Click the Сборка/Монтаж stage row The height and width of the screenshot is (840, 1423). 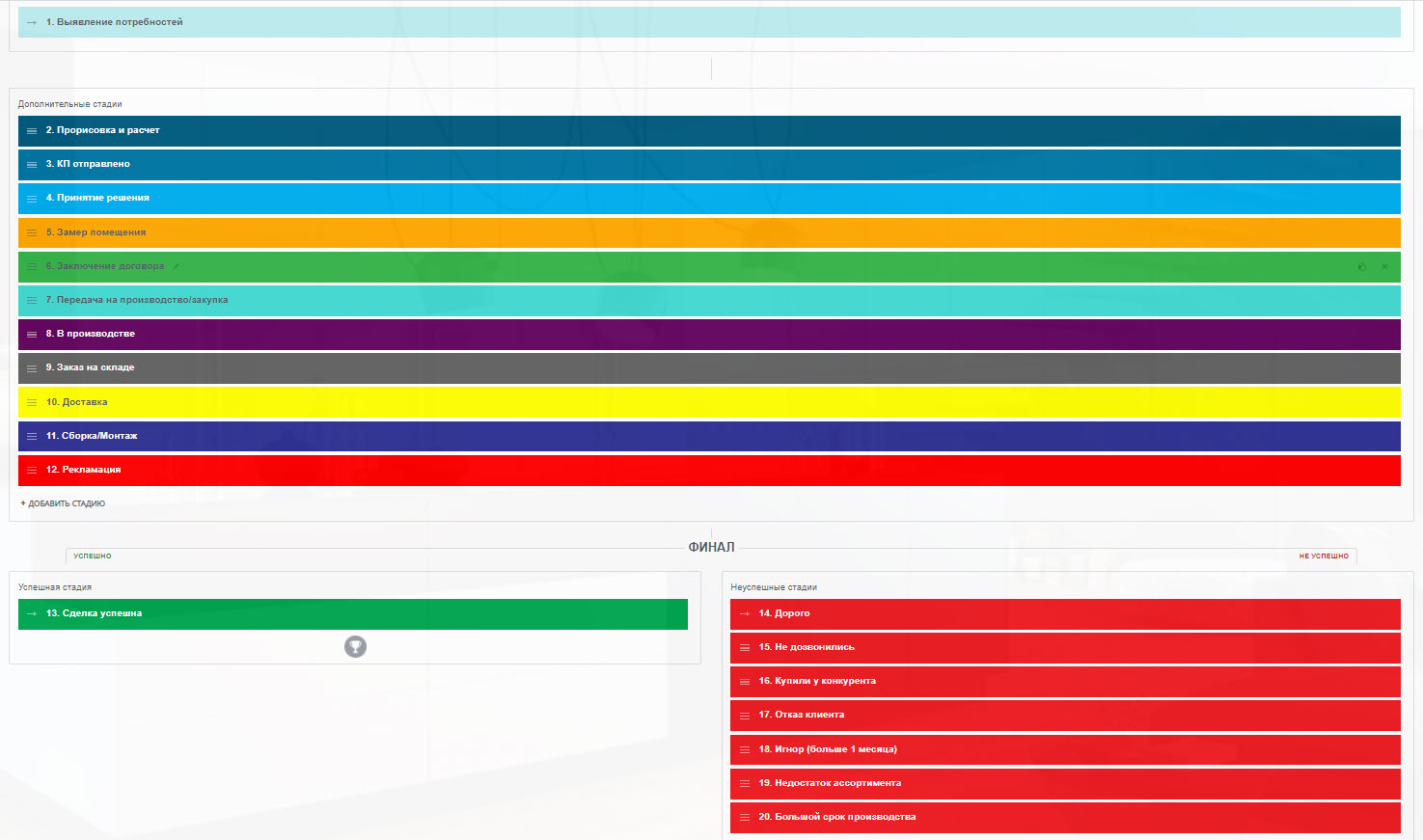tap(709, 436)
